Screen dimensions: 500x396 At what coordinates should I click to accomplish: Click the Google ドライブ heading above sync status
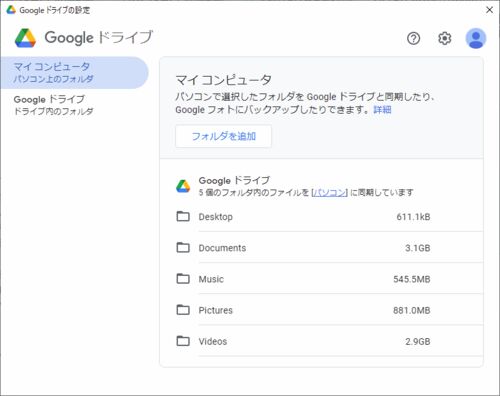(x=234, y=180)
